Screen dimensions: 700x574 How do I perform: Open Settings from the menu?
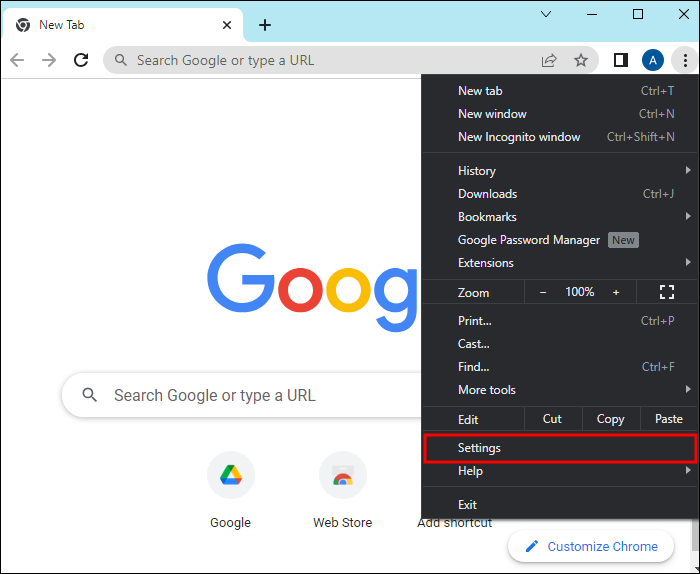[560, 448]
